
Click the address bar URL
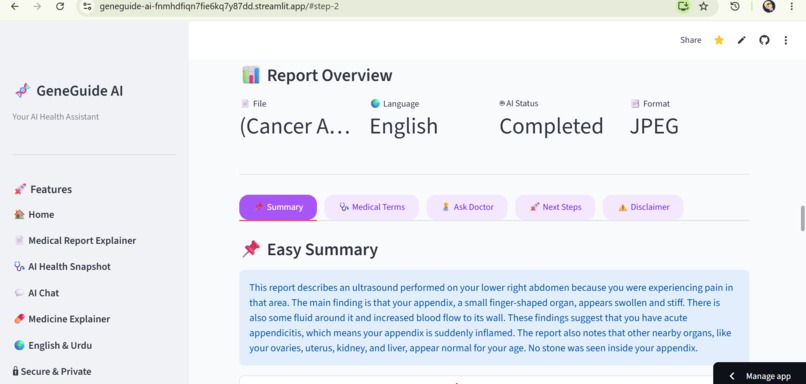click(x=218, y=7)
